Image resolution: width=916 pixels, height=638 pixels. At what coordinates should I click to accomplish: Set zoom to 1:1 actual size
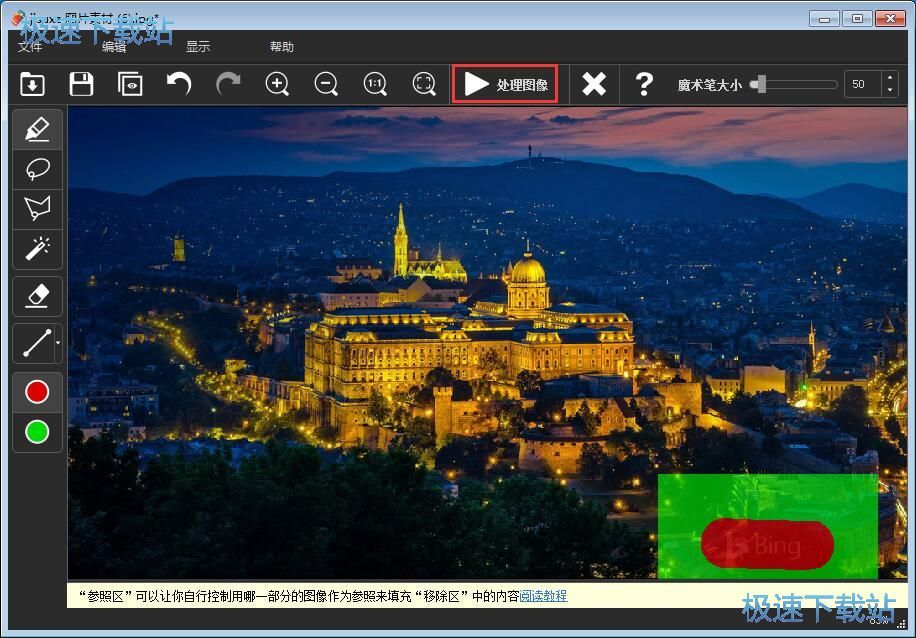coord(375,85)
